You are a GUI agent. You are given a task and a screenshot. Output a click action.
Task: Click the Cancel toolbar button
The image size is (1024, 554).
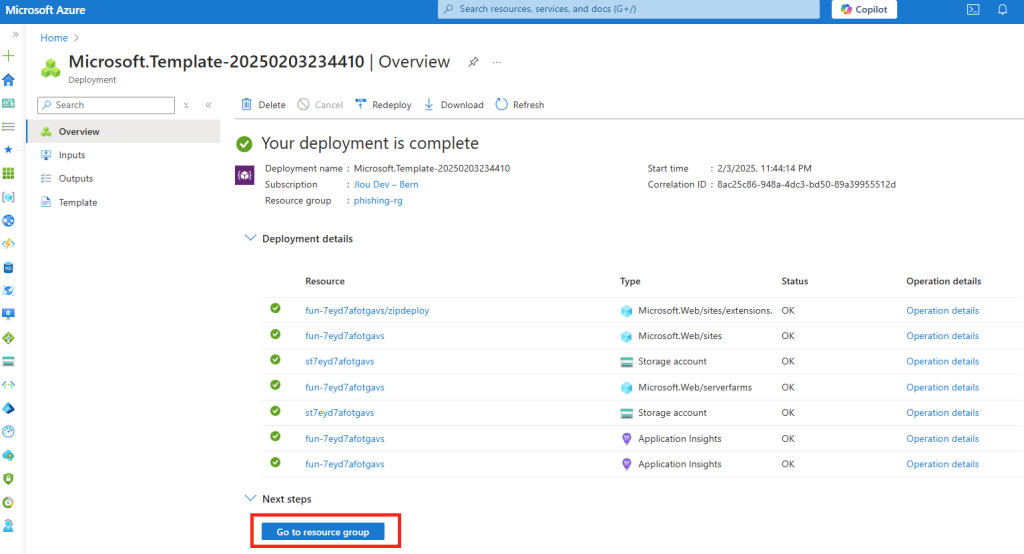click(x=320, y=105)
